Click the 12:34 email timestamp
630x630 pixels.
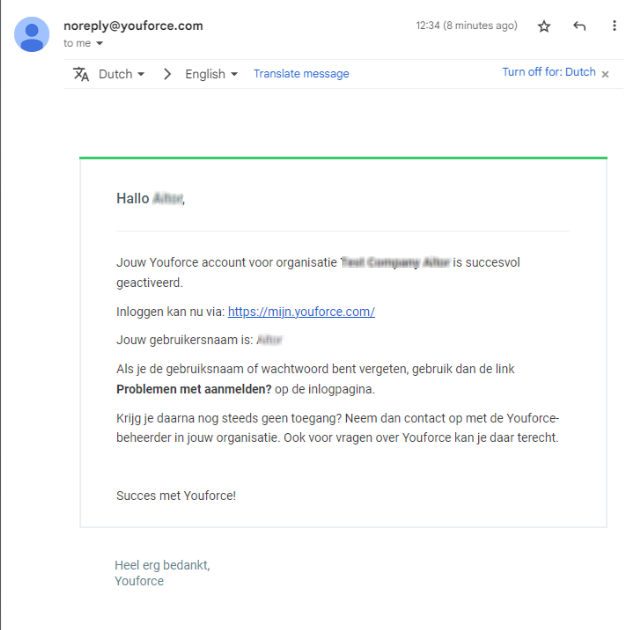pos(466,26)
